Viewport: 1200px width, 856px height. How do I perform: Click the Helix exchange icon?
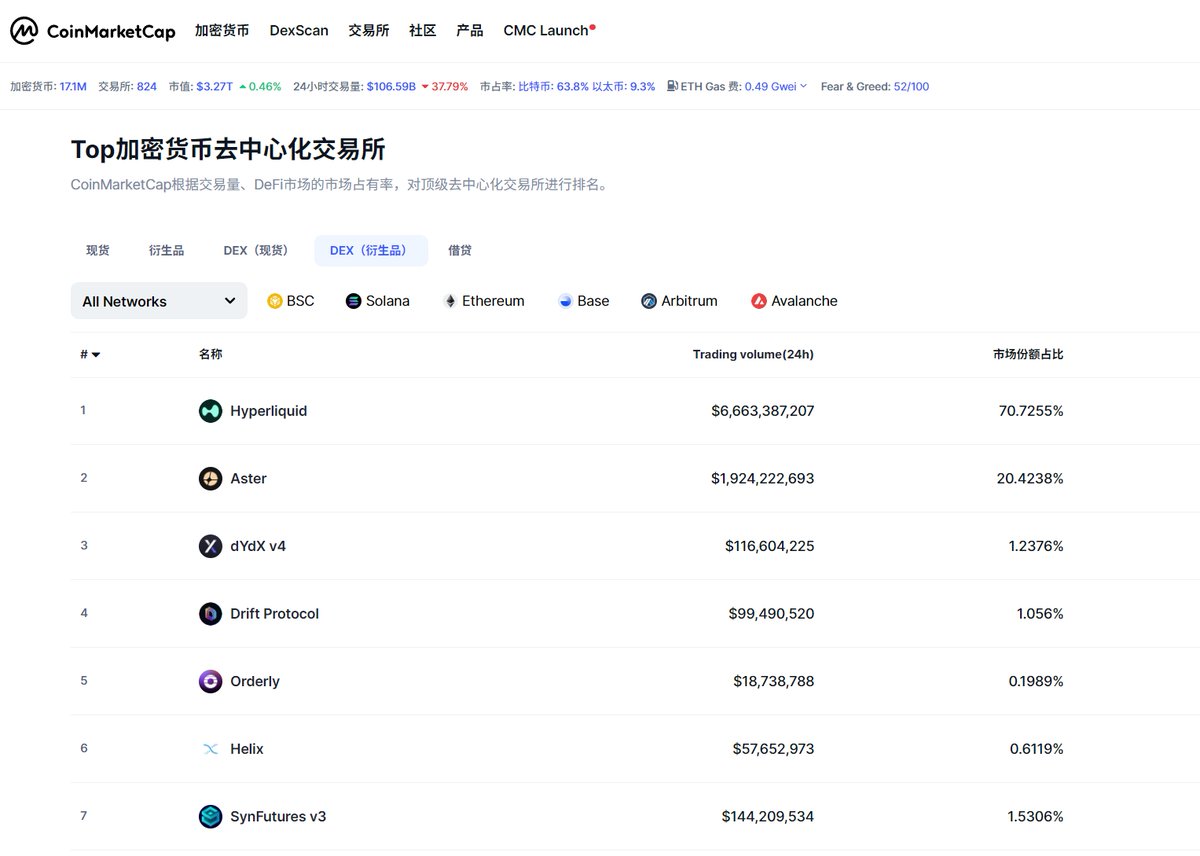(x=210, y=749)
